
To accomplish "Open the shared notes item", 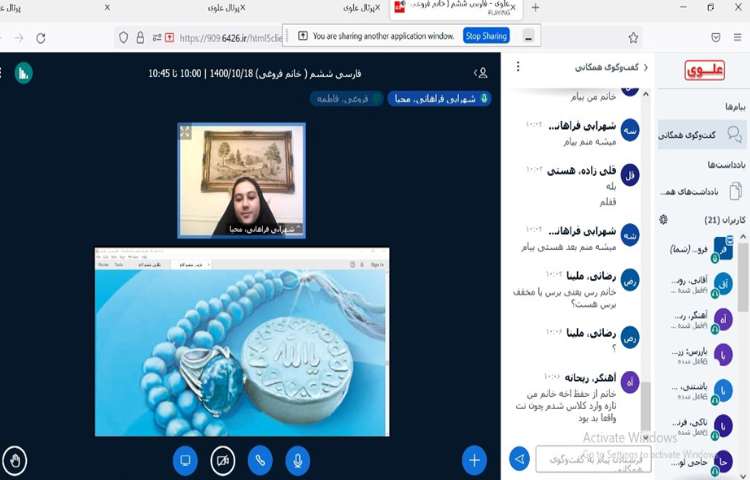I will (700, 191).
